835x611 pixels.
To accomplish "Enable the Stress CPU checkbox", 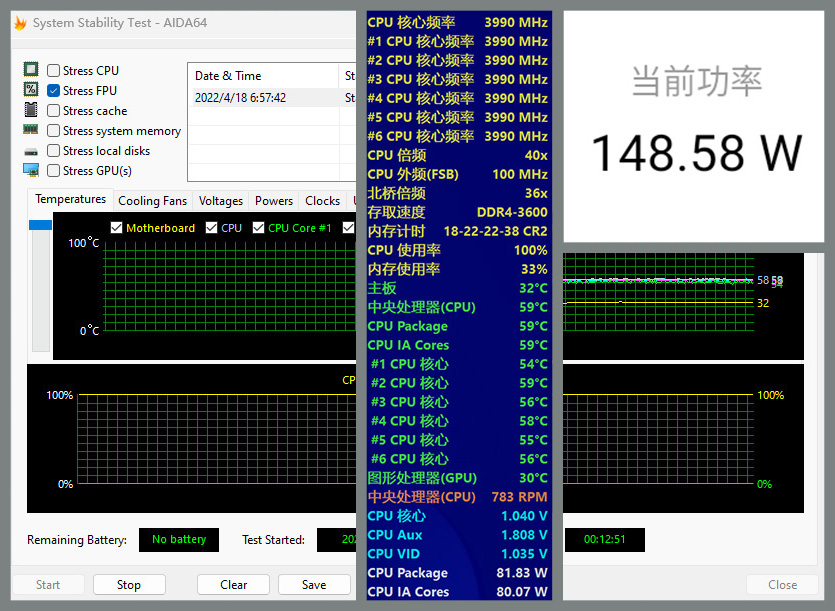I will coord(53,70).
